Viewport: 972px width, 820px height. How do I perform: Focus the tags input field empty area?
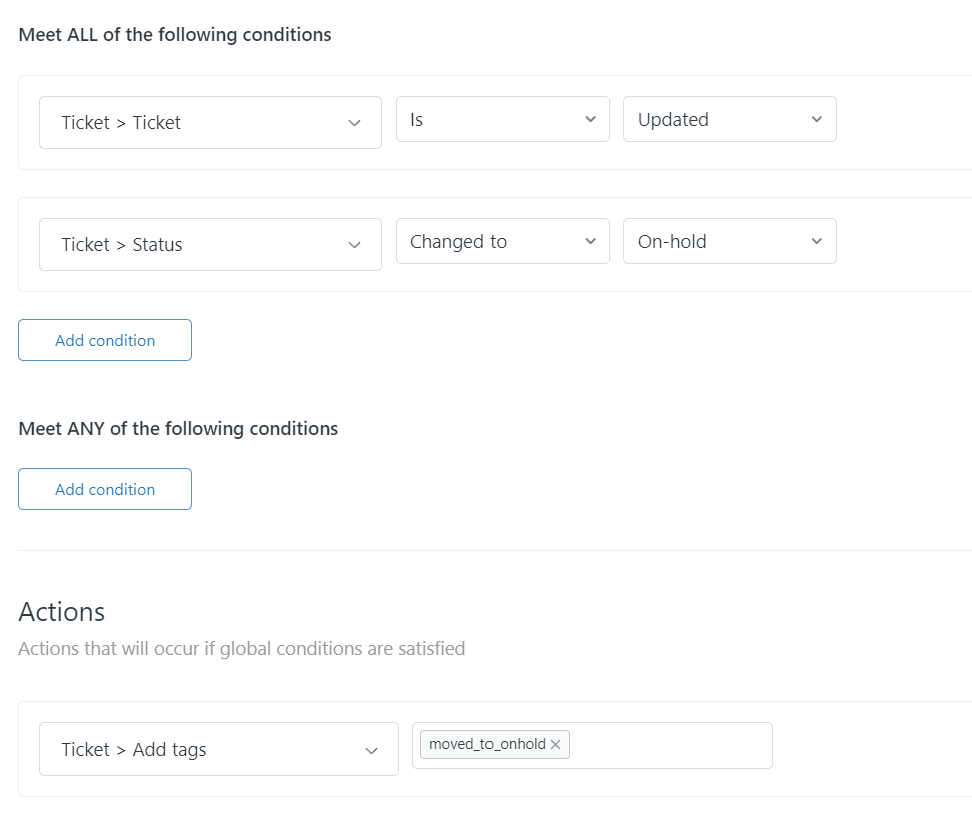670,746
